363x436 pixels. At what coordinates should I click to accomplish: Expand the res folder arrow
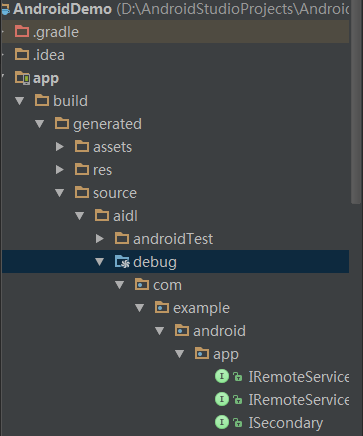tap(60, 170)
